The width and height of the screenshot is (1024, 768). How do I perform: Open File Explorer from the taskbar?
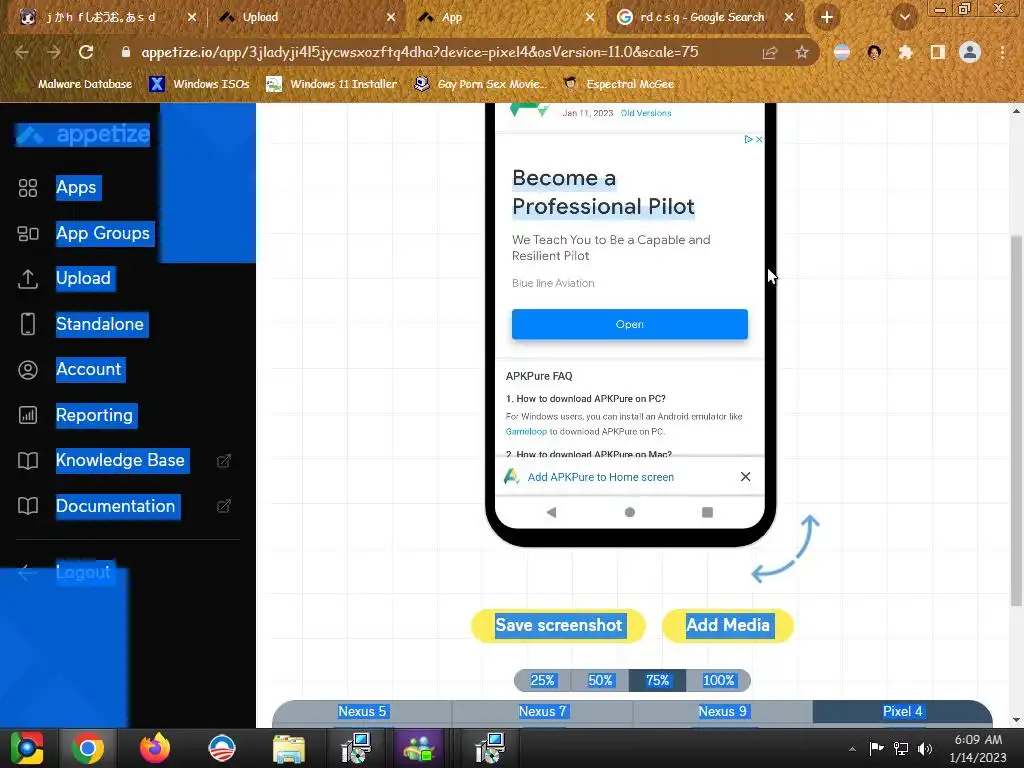(288, 748)
